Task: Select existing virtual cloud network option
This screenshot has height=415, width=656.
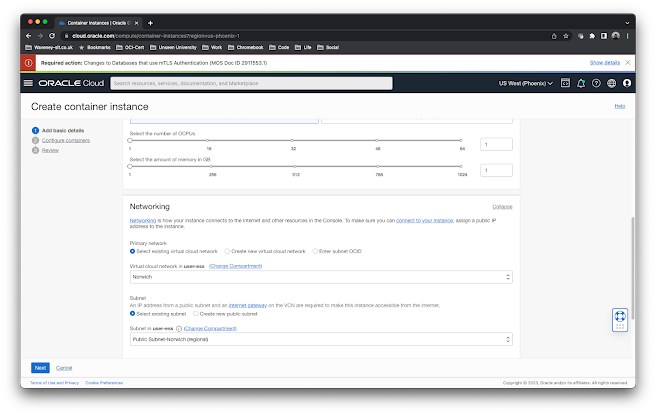Action: [132, 251]
